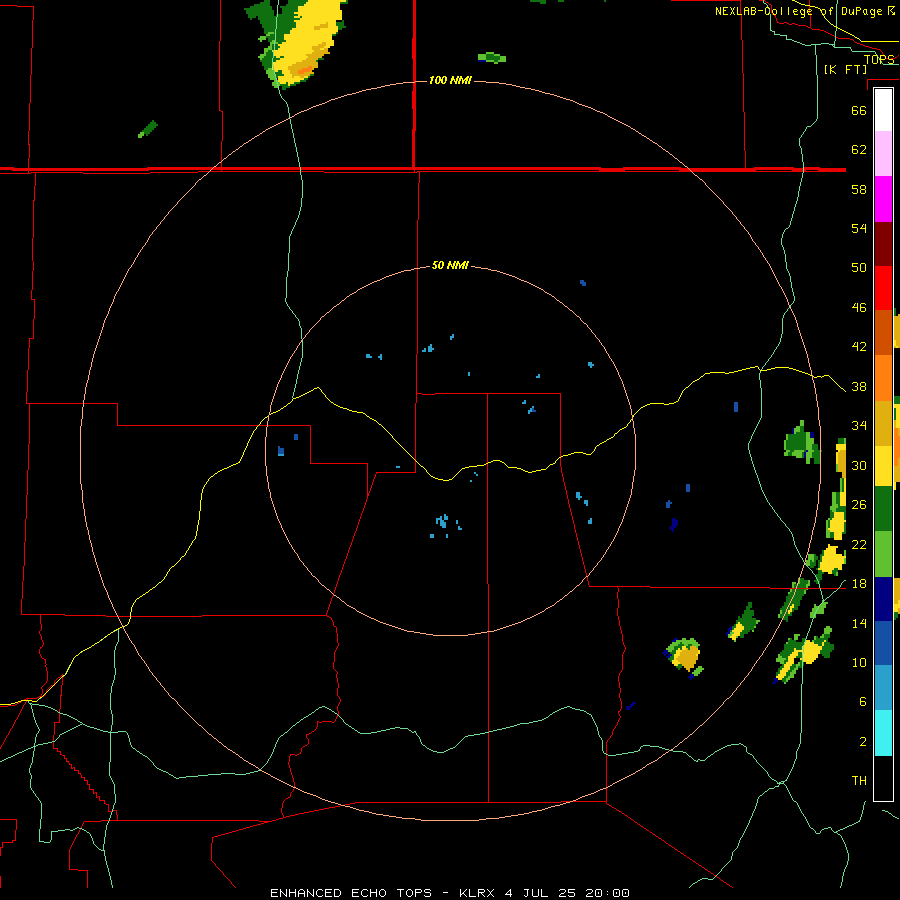Click legend value 46

[859, 308]
